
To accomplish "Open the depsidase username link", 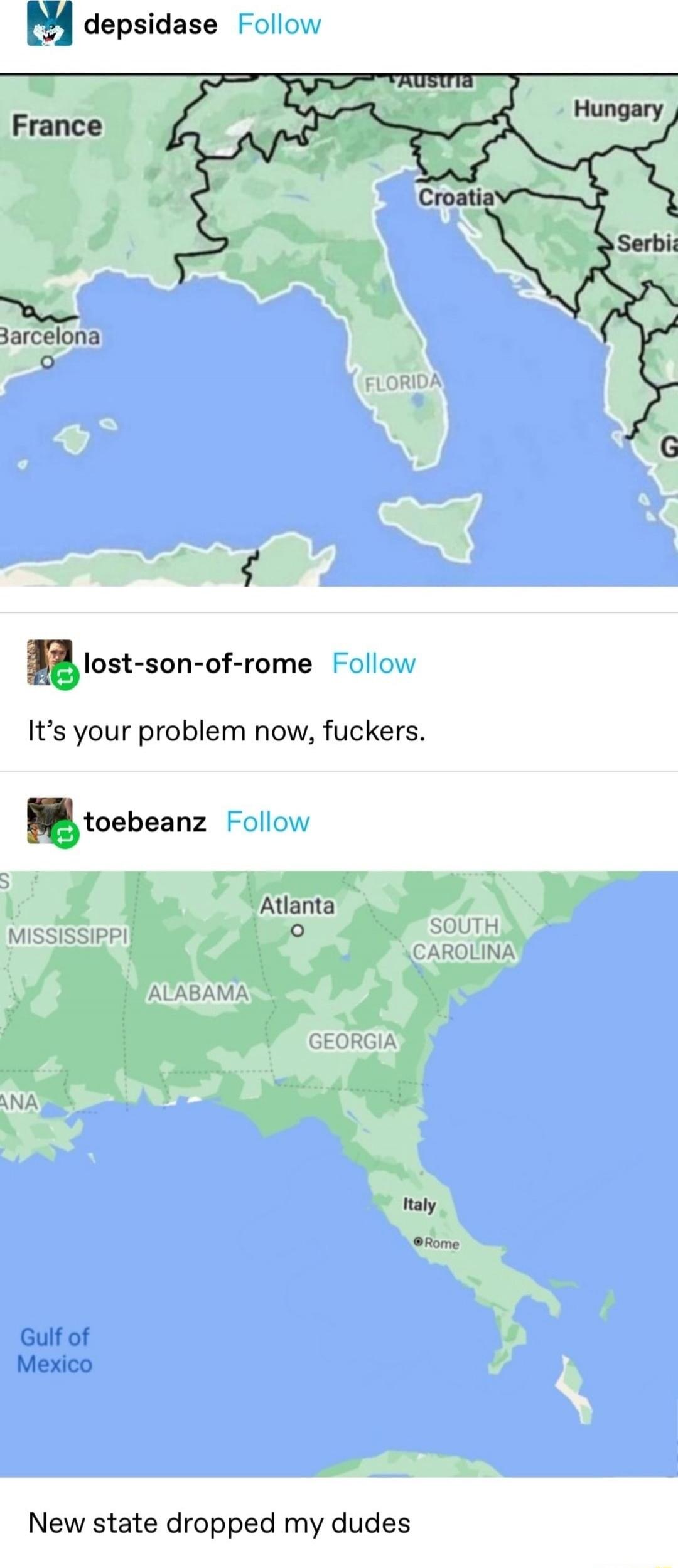I will point(151,24).
